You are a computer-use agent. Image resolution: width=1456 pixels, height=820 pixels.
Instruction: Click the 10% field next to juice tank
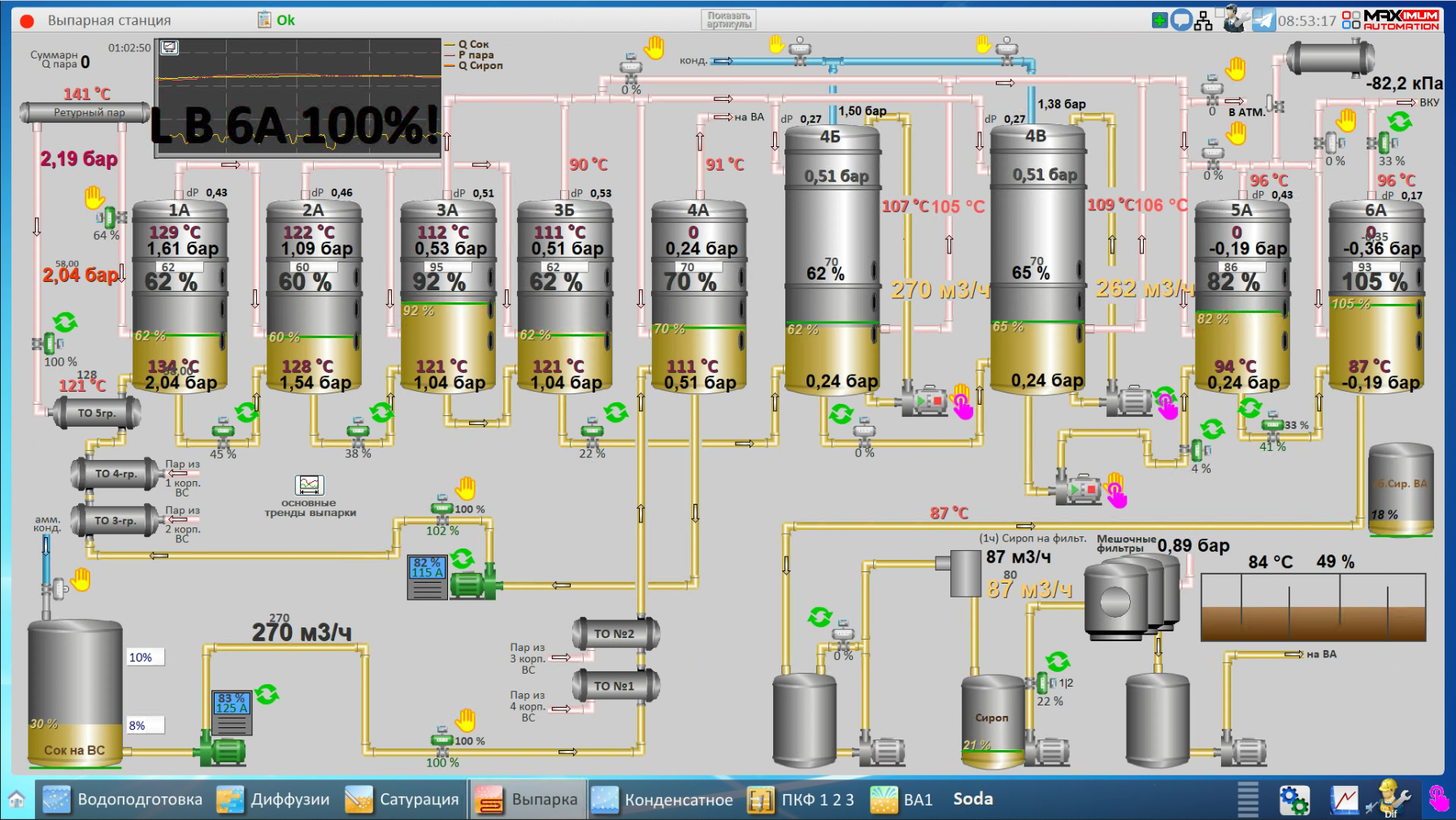[146, 657]
